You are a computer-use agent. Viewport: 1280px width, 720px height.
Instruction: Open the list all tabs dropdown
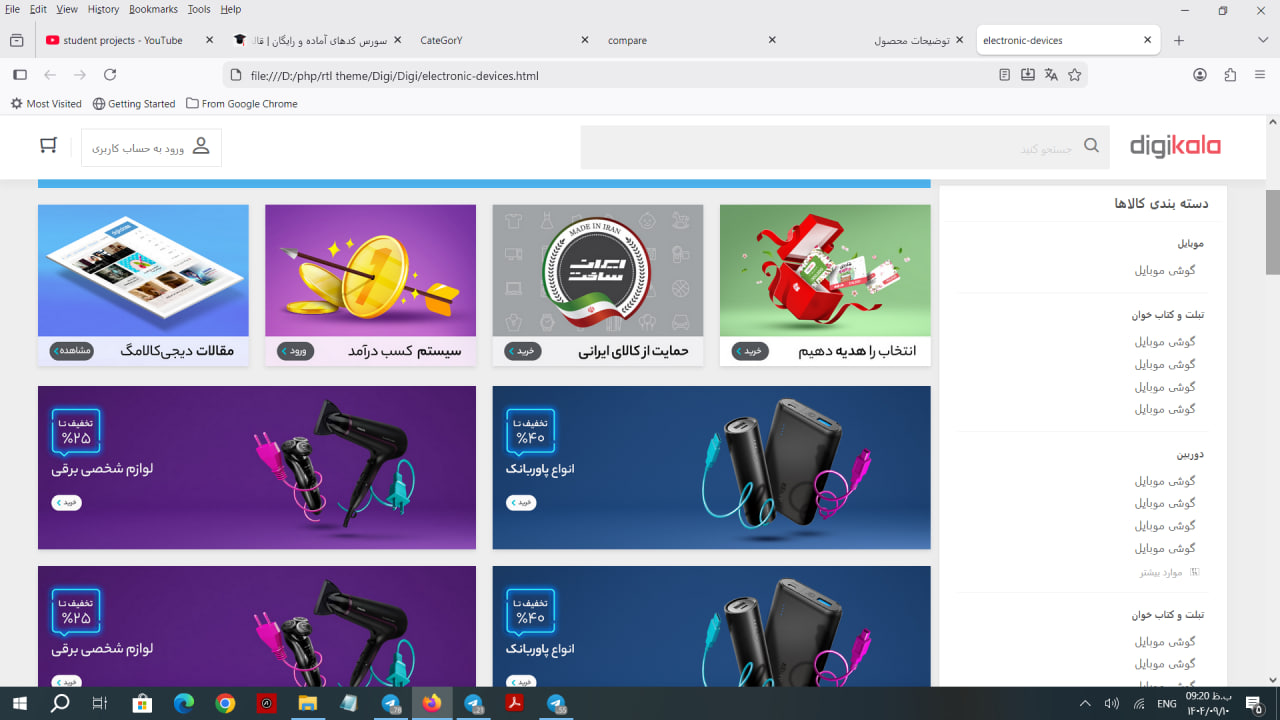click(x=1263, y=40)
